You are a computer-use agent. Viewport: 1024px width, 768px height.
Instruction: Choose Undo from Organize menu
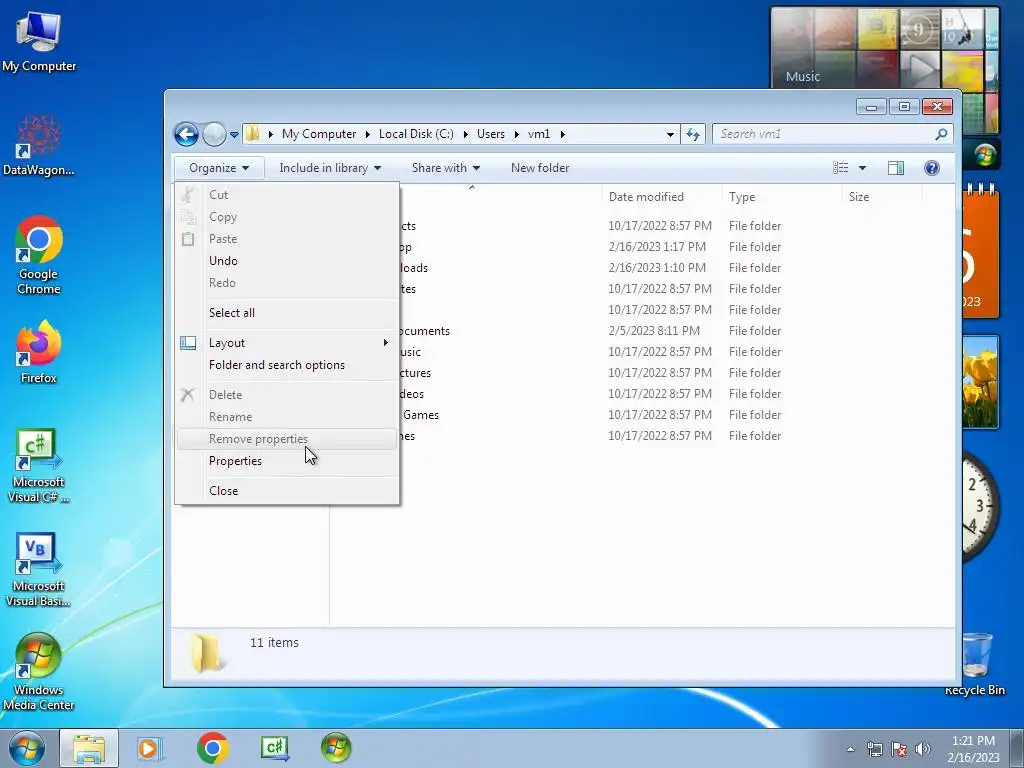pos(287,261)
